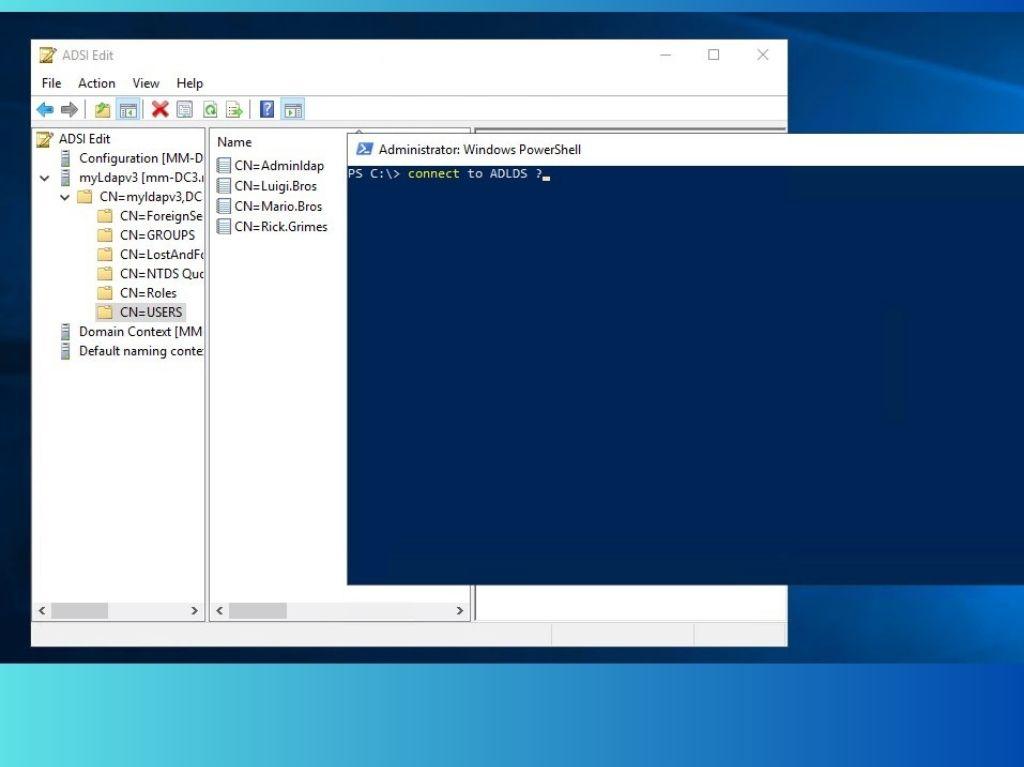
Task: Collapse the myLdapv3 connection node
Action: [44, 178]
